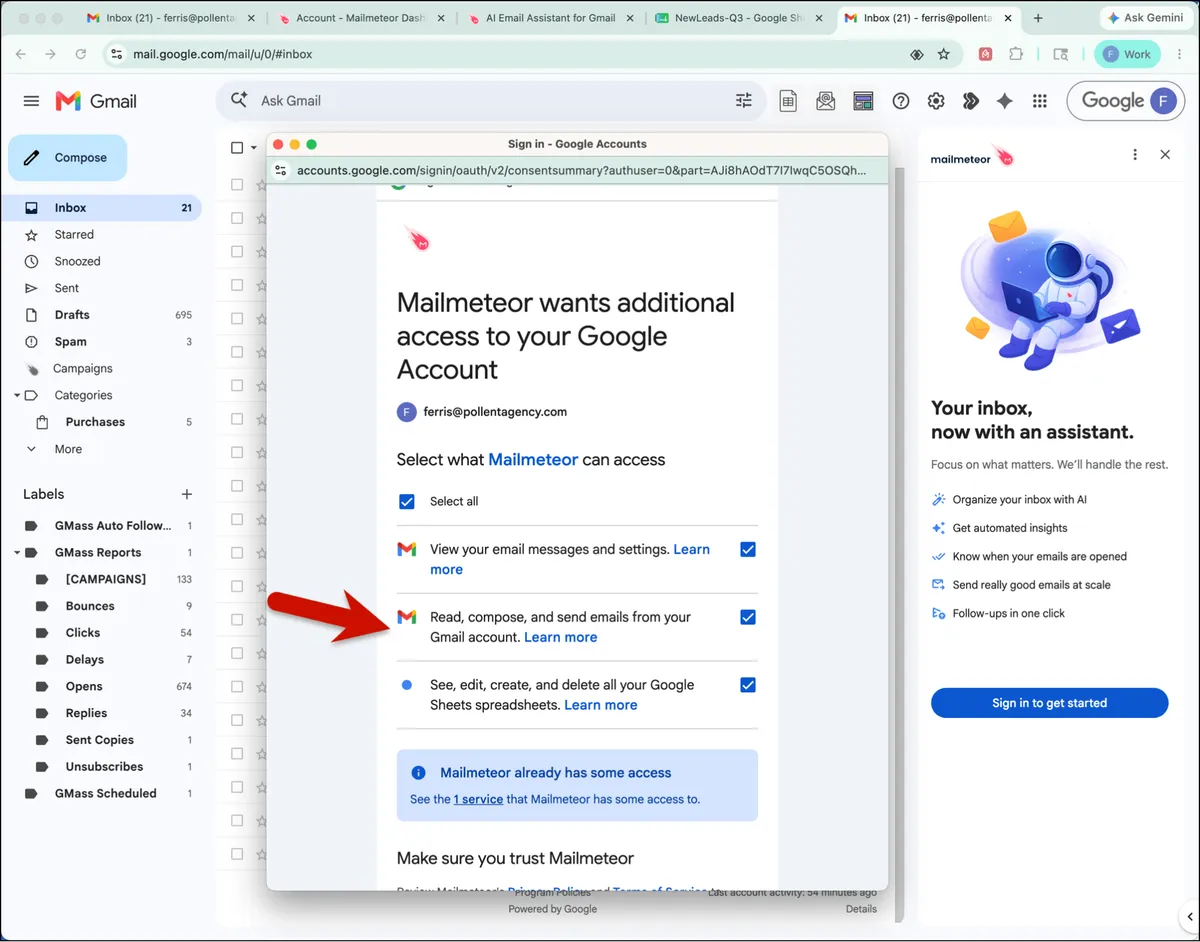Screen dimensions: 1200x942
Task: Open Gmail settings gear icon
Action: (x=936, y=101)
